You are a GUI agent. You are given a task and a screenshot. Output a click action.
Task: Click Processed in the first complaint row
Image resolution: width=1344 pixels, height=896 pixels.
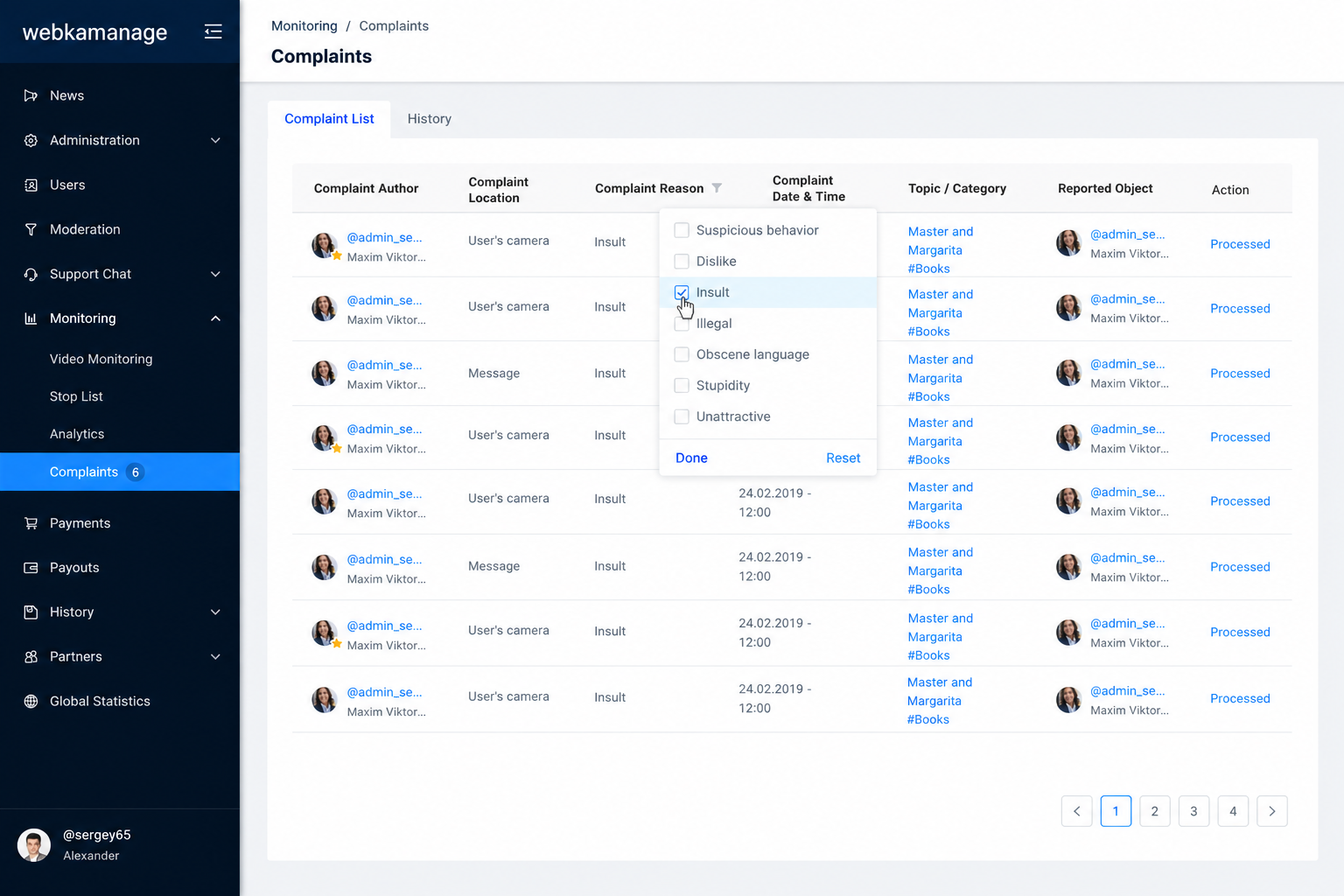click(1240, 244)
